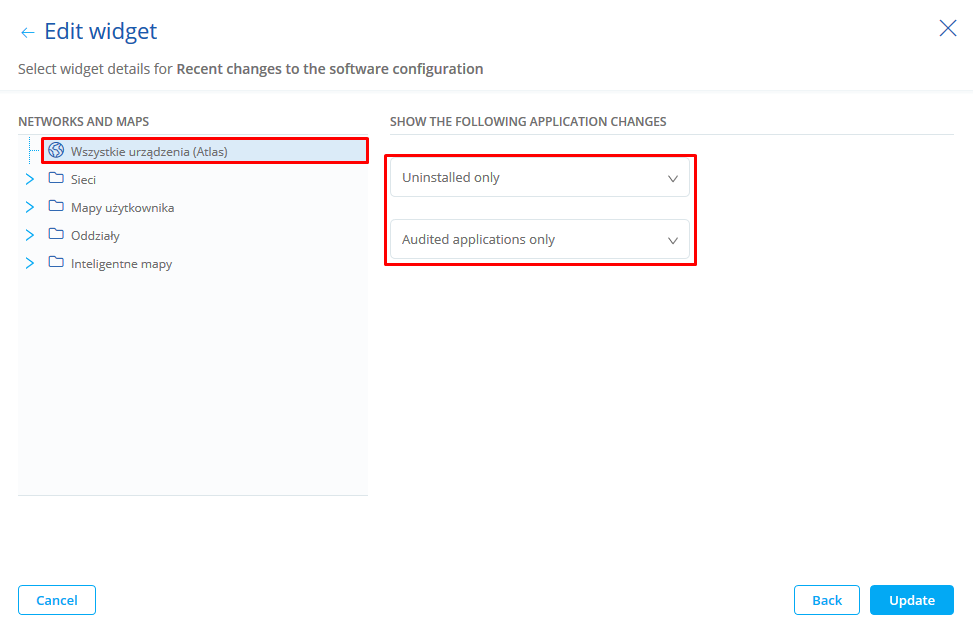The image size is (973, 636).
Task: Click the back arrow beside Edit widget
Action: pos(27,33)
